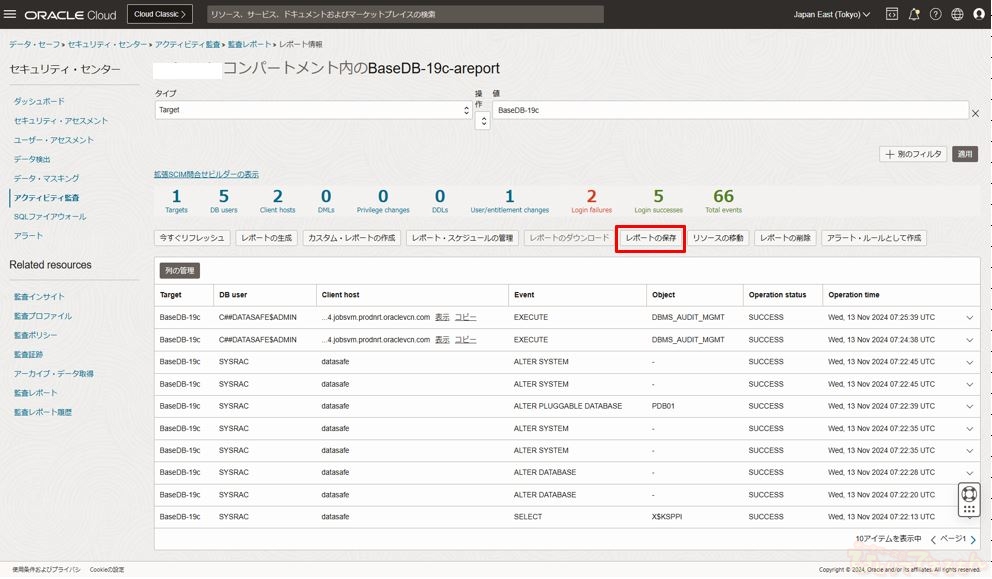Click the 列の管理 button
This screenshot has height=579, width=992.
pos(180,271)
